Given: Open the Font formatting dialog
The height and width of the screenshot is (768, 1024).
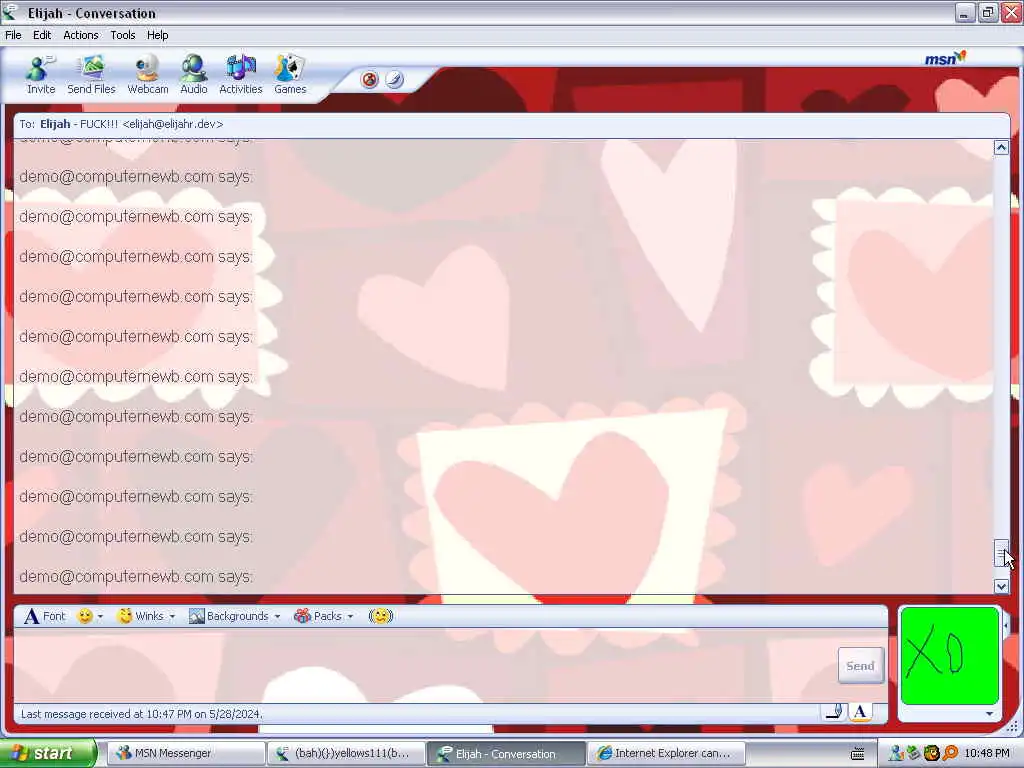Looking at the screenshot, I should 45,616.
